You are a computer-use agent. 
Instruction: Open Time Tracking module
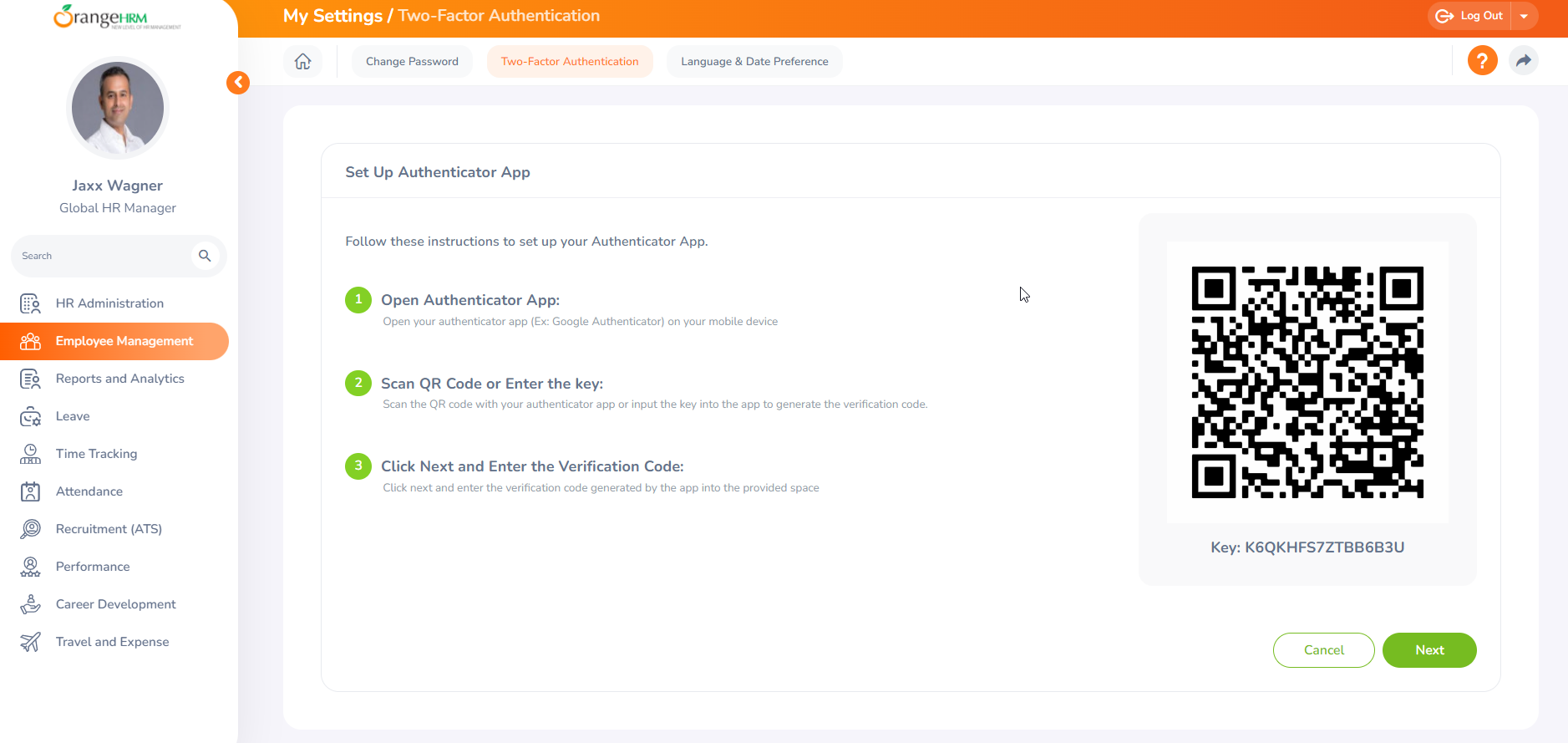(114, 454)
